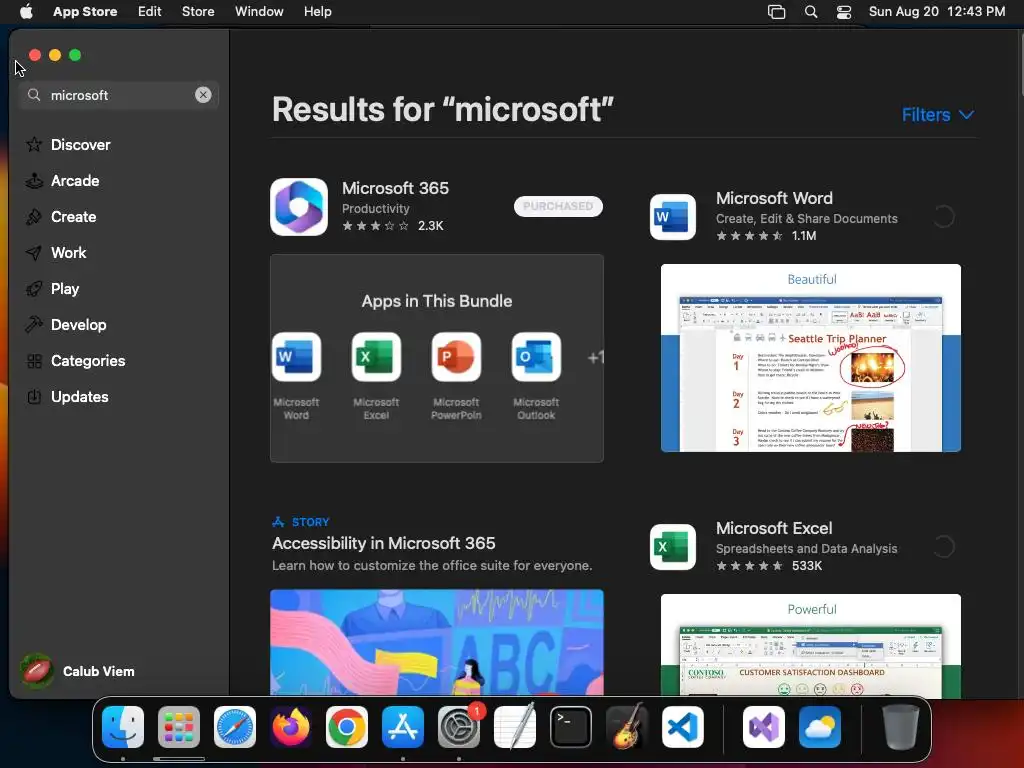Open Microsoft 365 app icon
Screen dimensions: 1024x768
(299, 207)
